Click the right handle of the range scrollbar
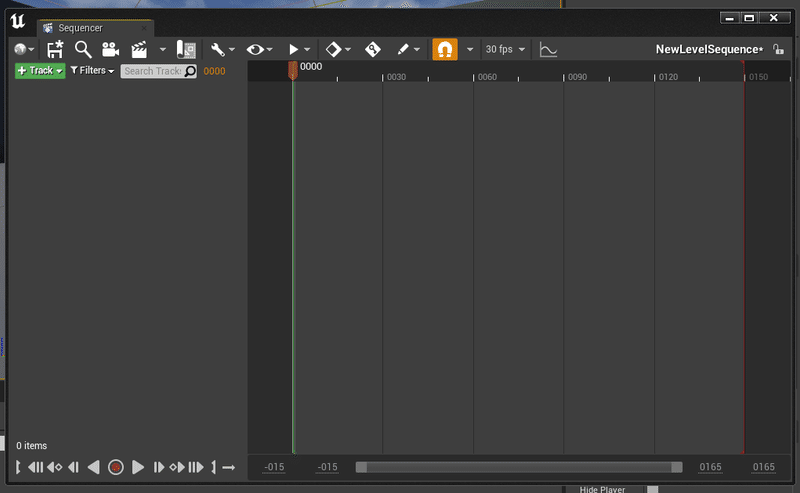Viewport: 800px width, 493px height. click(677, 467)
